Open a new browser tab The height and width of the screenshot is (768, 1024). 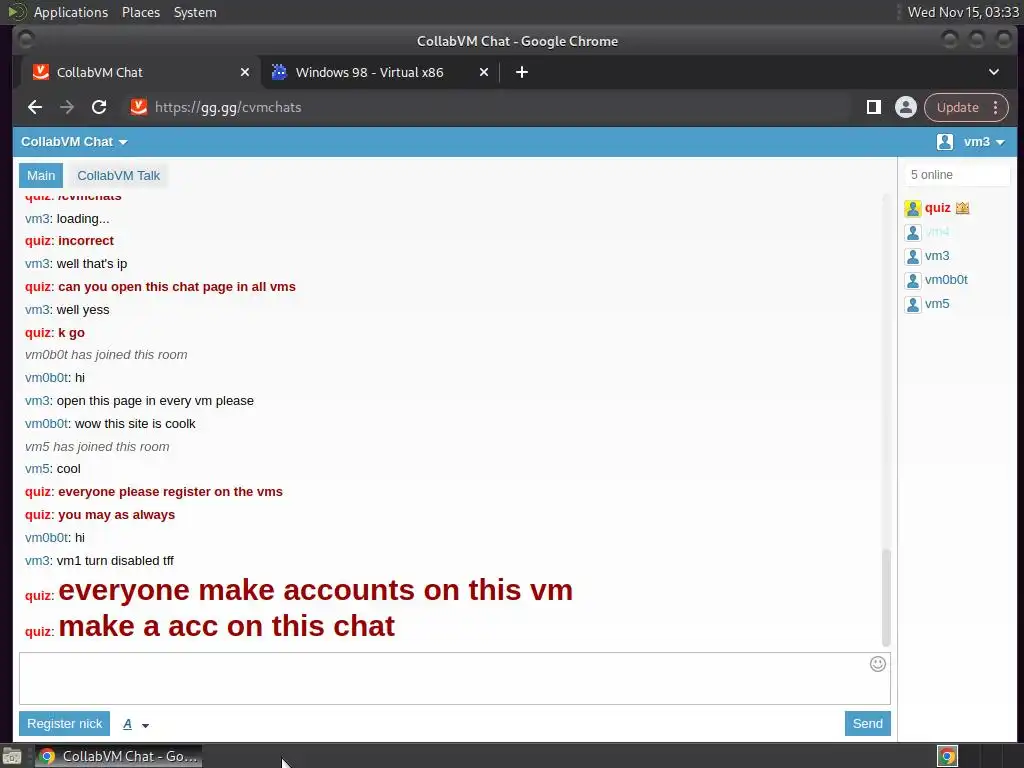coord(521,72)
